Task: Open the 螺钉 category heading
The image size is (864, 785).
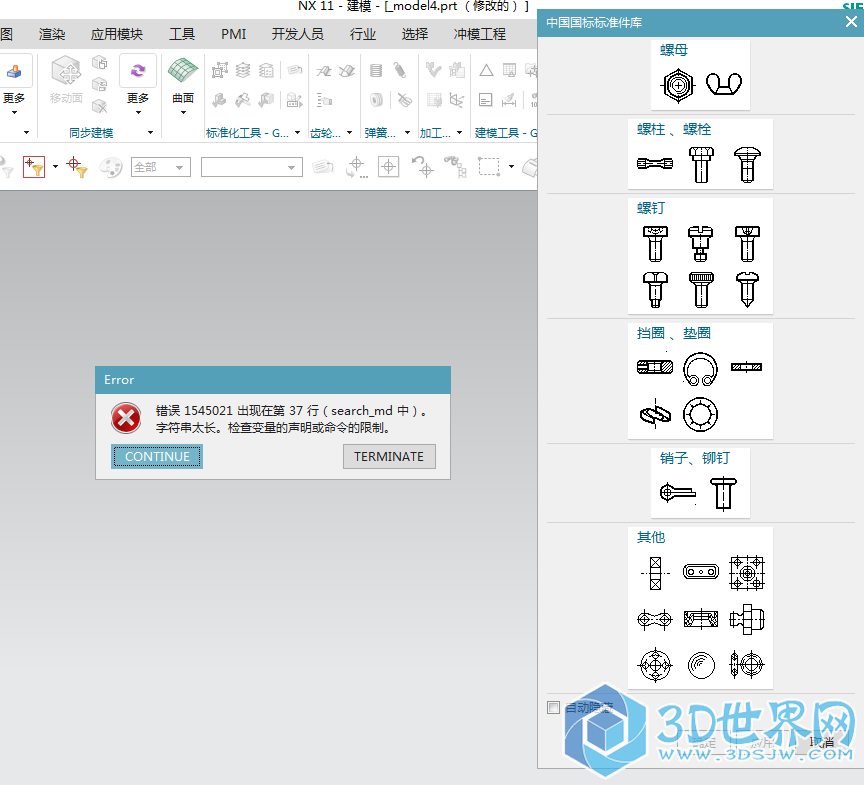Action: click(651, 208)
